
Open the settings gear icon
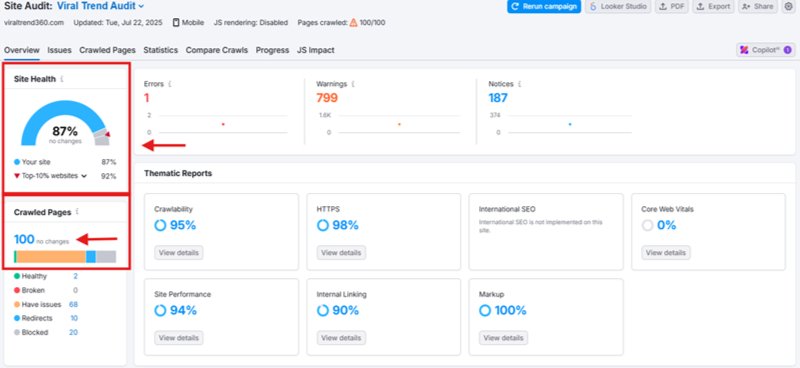pos(789,6)
